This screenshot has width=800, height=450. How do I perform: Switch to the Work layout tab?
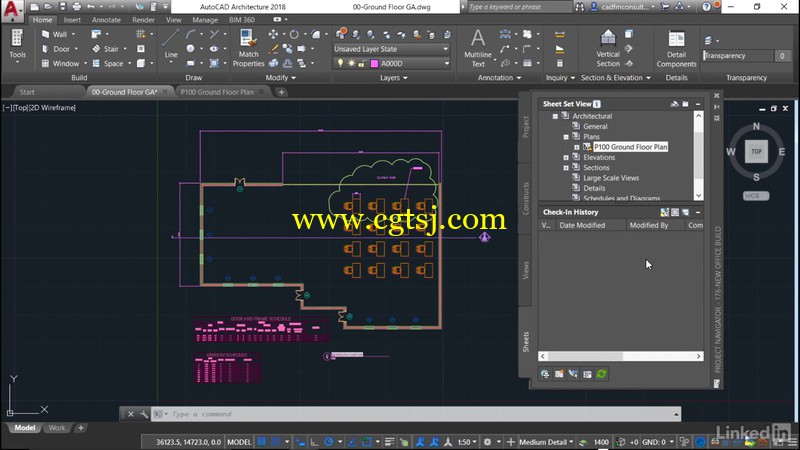click(57, 428)
